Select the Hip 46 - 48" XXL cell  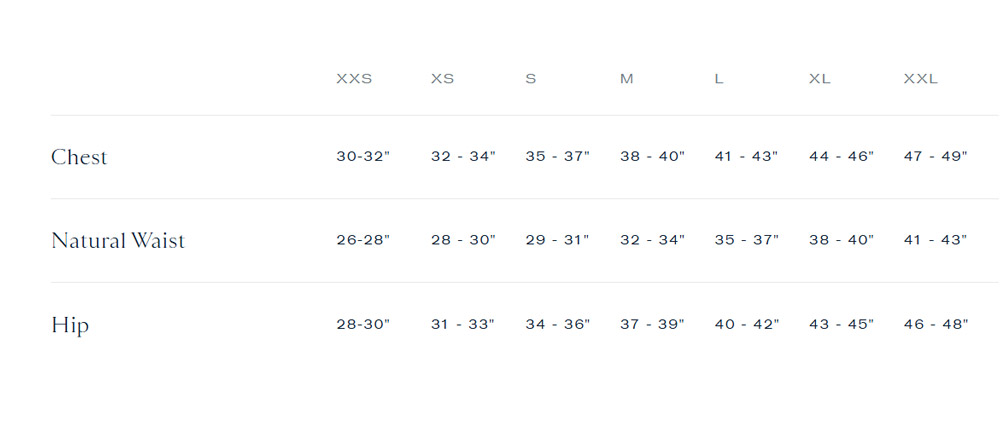pyautogui.click(x=936, y=324)
